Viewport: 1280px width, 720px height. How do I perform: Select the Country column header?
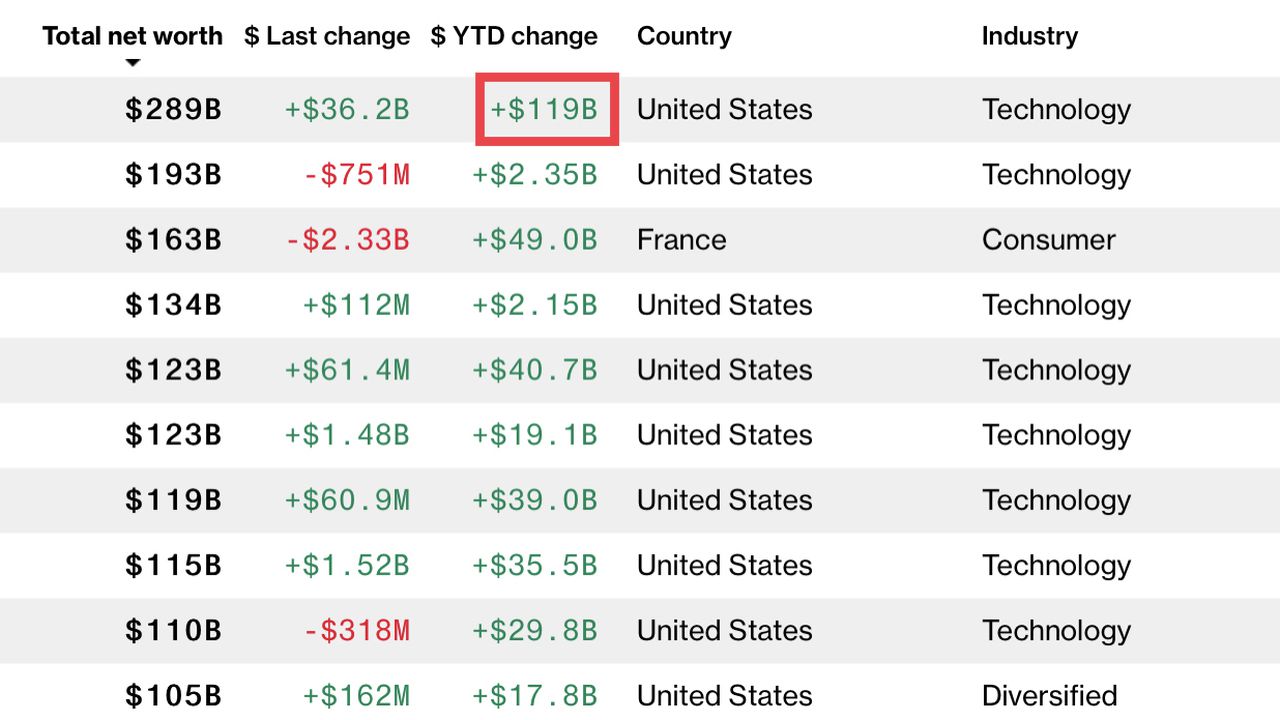tap(684, 36)
